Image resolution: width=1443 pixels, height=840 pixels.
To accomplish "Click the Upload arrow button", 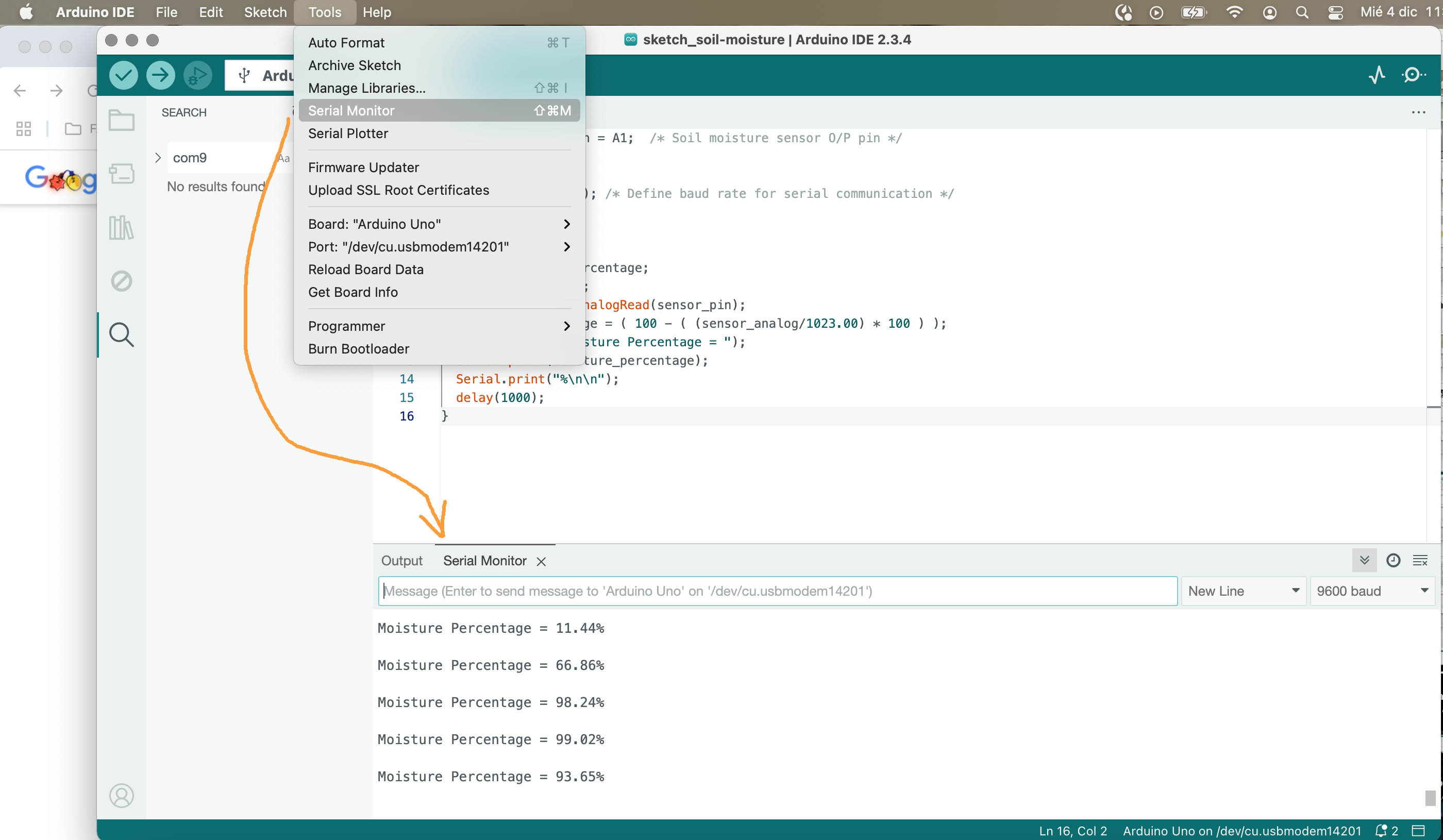I will [x=160, y=75].
